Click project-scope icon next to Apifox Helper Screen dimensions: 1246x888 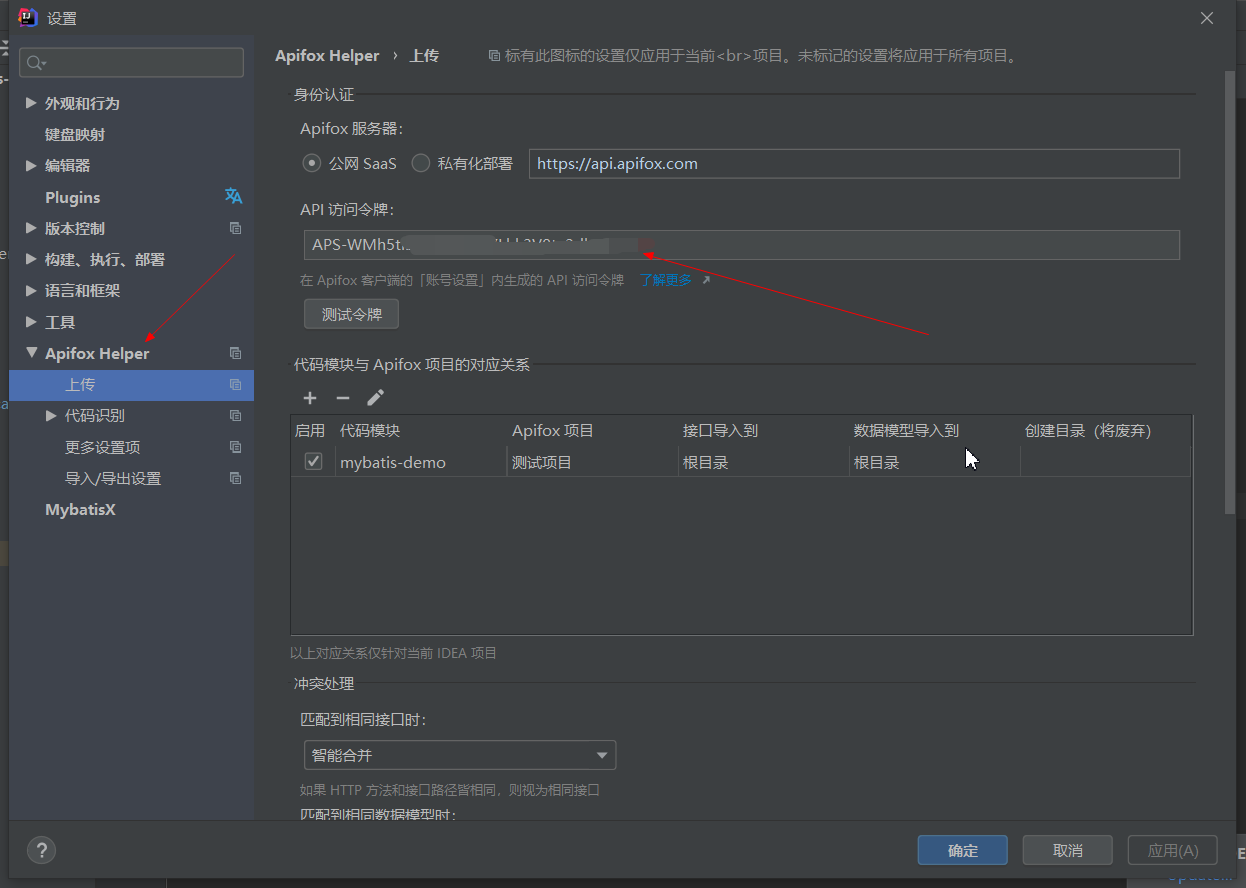pos(235,353)
